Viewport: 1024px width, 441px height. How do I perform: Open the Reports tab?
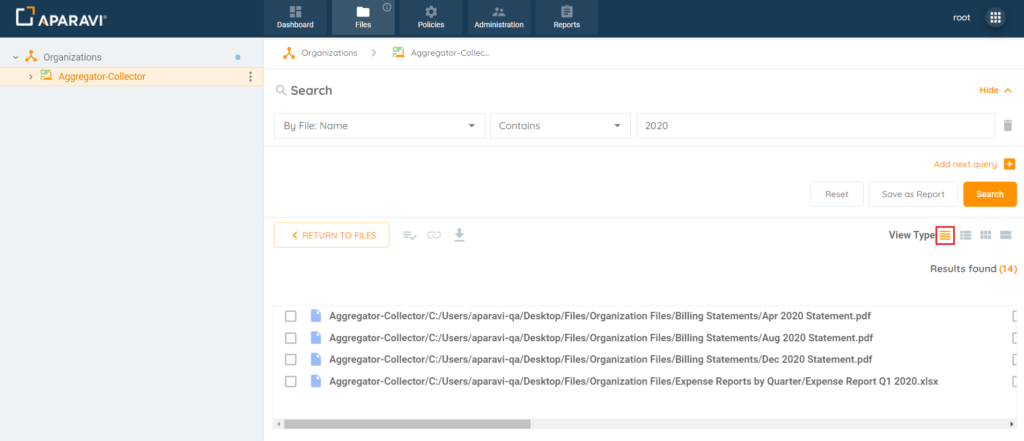[x=566, y=18]
